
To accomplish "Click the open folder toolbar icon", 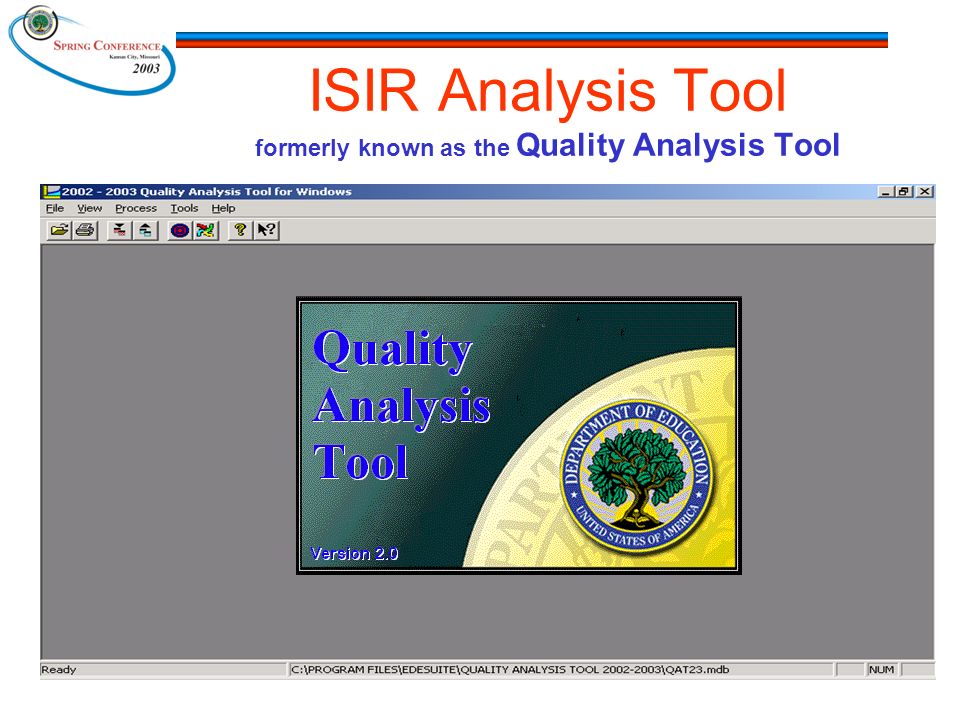I will 59,230.
